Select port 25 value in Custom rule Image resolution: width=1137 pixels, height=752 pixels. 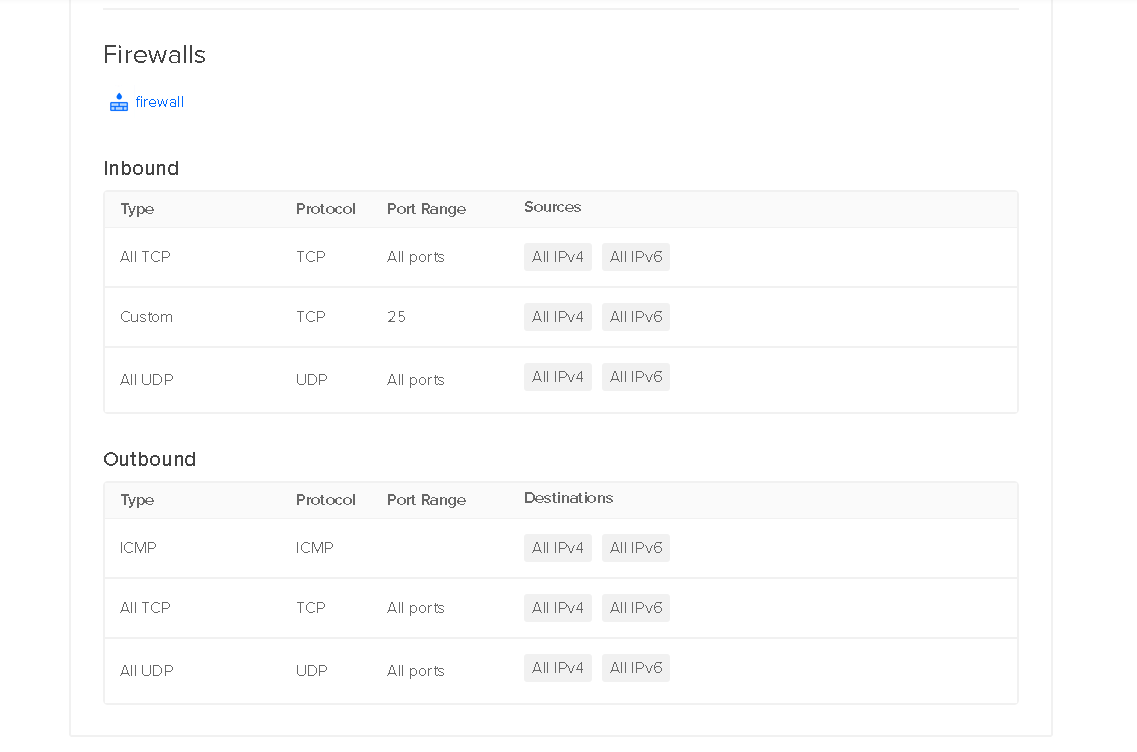coord(396,317)
